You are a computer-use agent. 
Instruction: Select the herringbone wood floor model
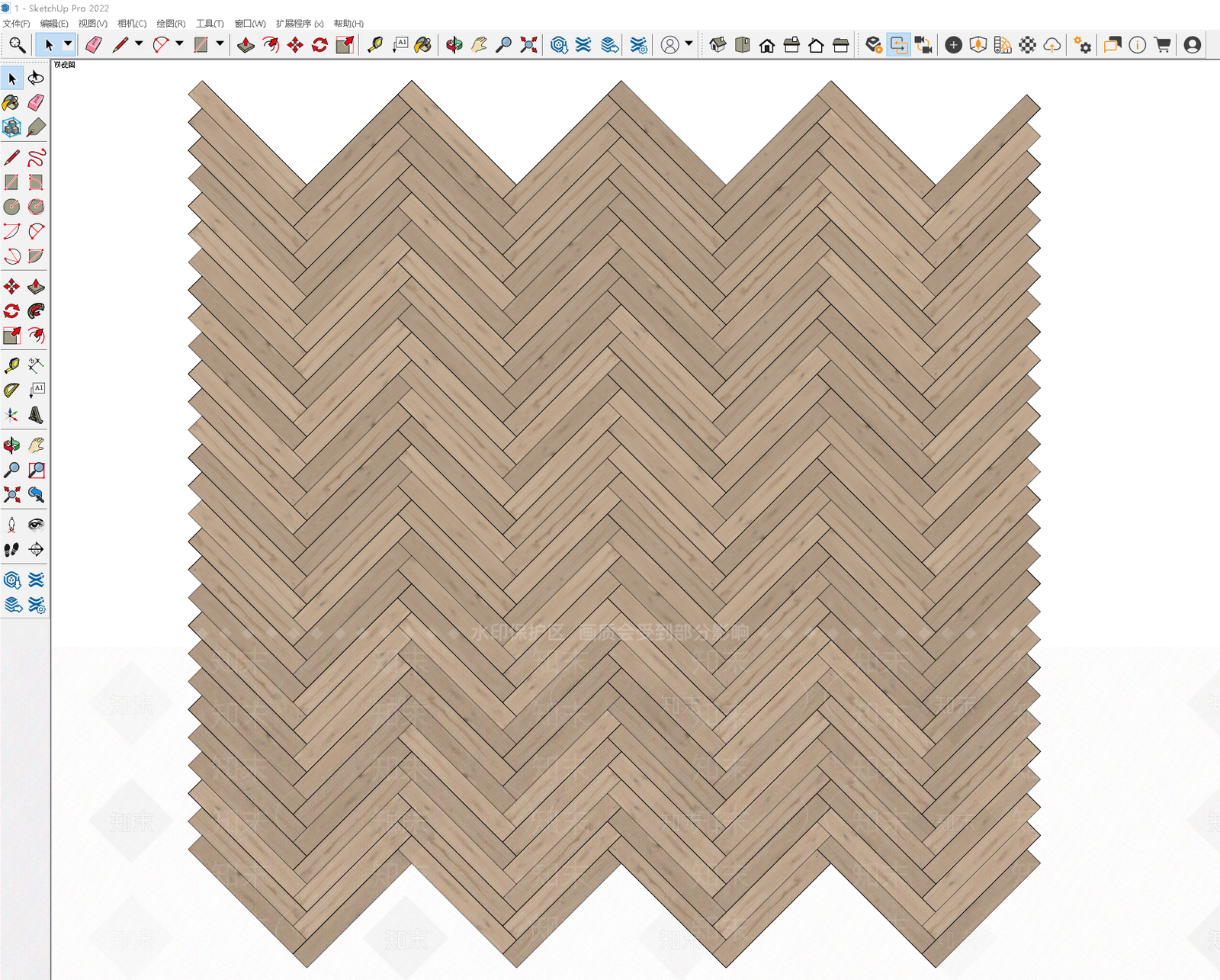pyautogui.click(x=615, y=524)
